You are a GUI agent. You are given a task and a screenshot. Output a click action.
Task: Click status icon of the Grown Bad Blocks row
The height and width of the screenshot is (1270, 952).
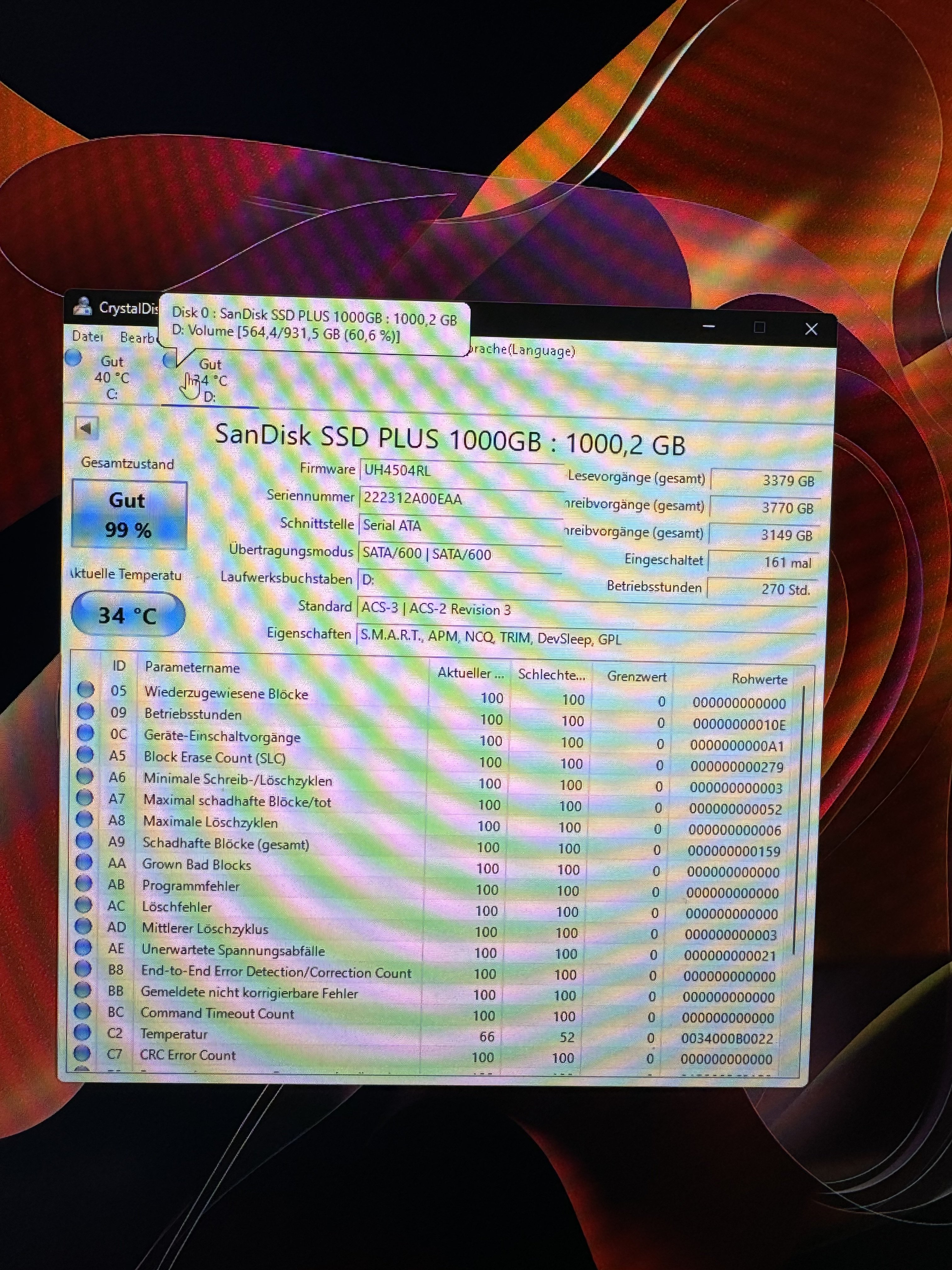tap(84, 862)
